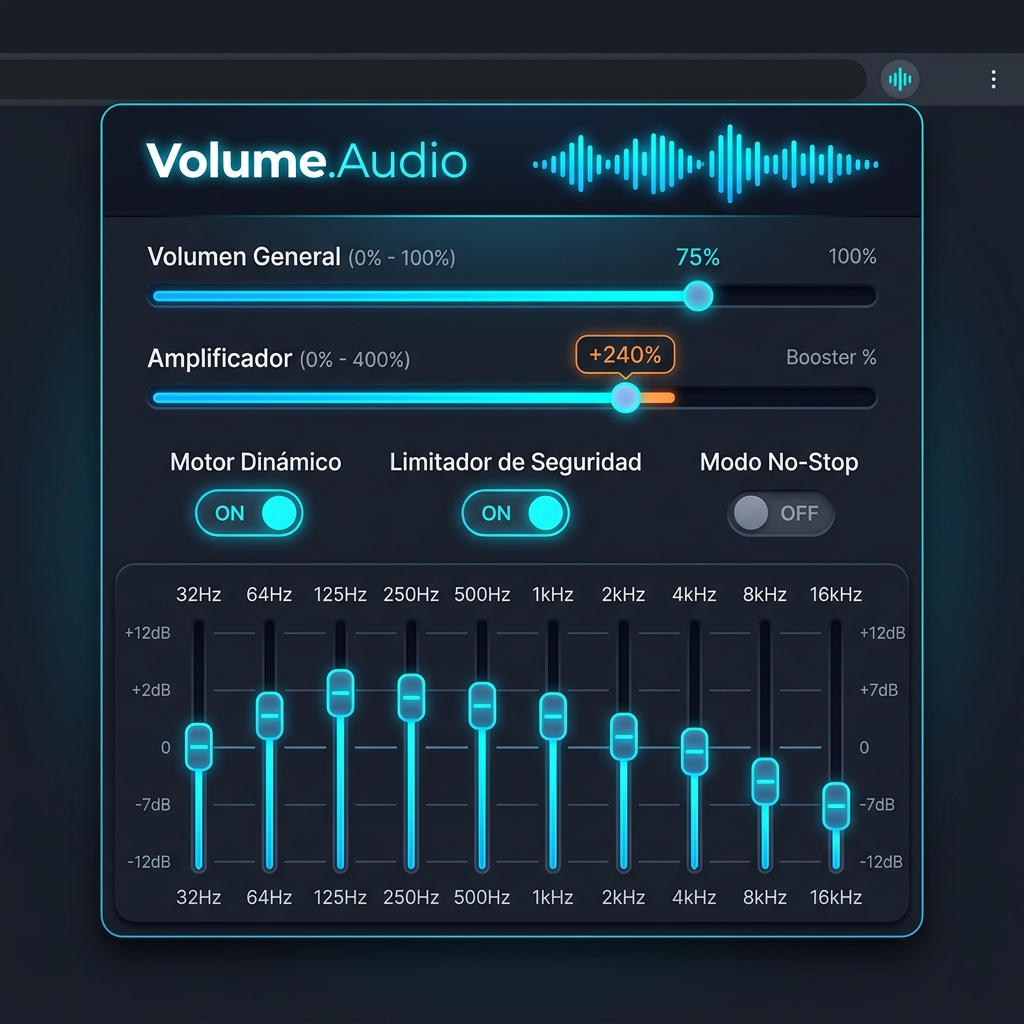This screenshot has height=1024, width=1024.
Task: Click the Modo No-Stop label
Action: tap(779, 462)
